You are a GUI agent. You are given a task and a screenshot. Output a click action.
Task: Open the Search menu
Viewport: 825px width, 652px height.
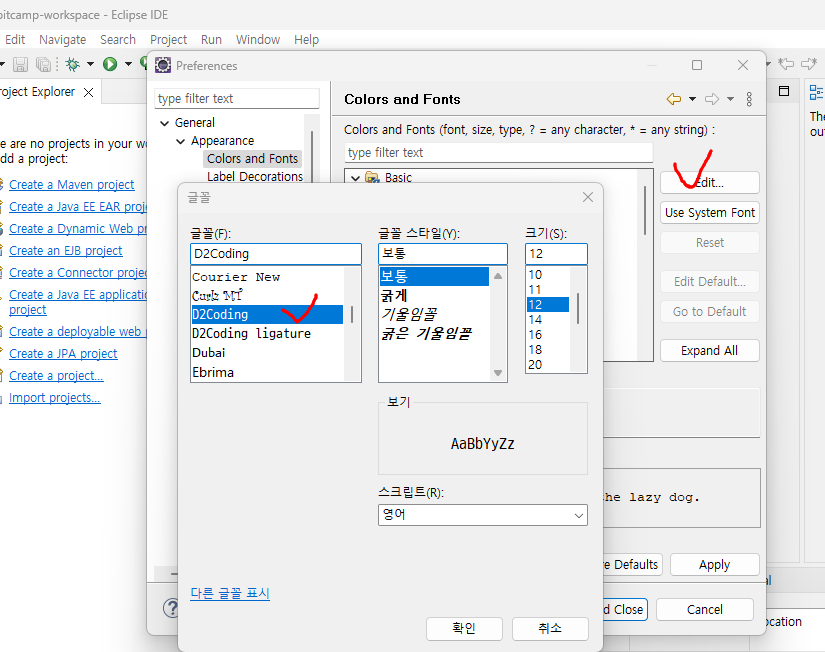click(118, 39)
